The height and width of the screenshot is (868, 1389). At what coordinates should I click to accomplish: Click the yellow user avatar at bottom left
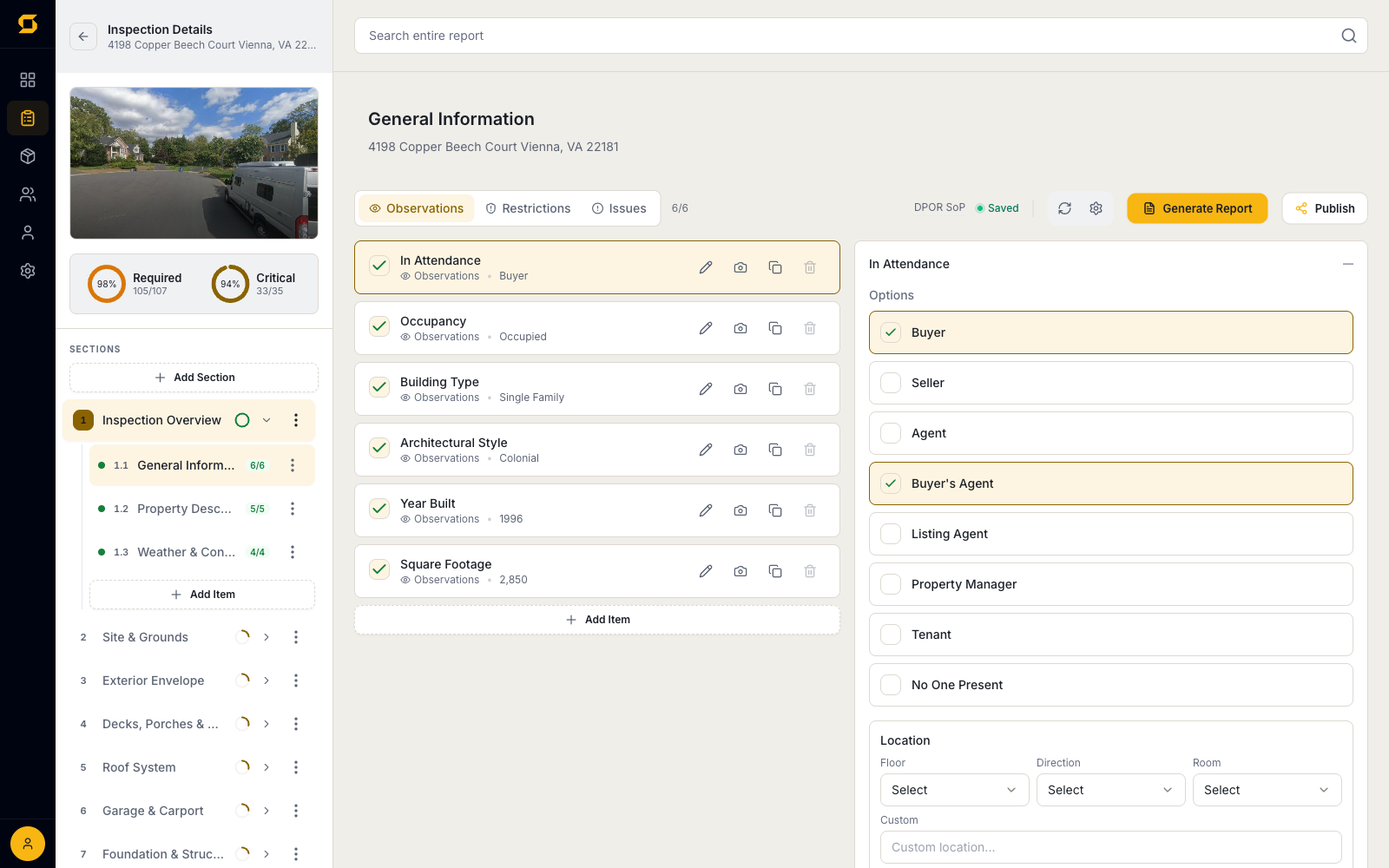pos(28,844)
